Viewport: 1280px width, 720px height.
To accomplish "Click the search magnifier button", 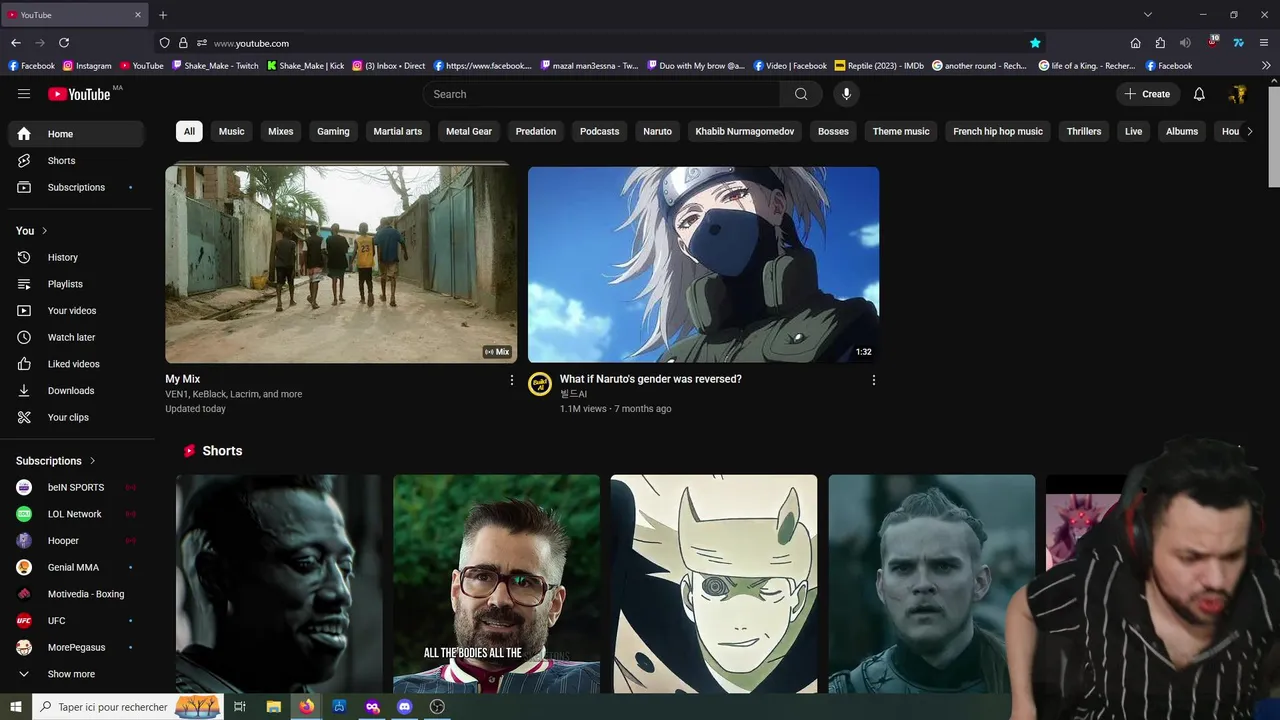I will coord(801,94).
